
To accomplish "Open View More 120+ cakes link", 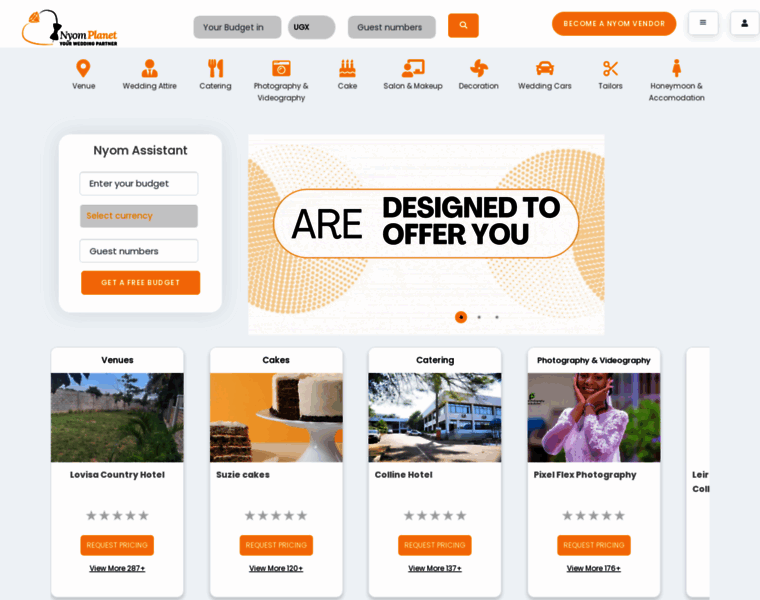I will [x=276, y=568].
